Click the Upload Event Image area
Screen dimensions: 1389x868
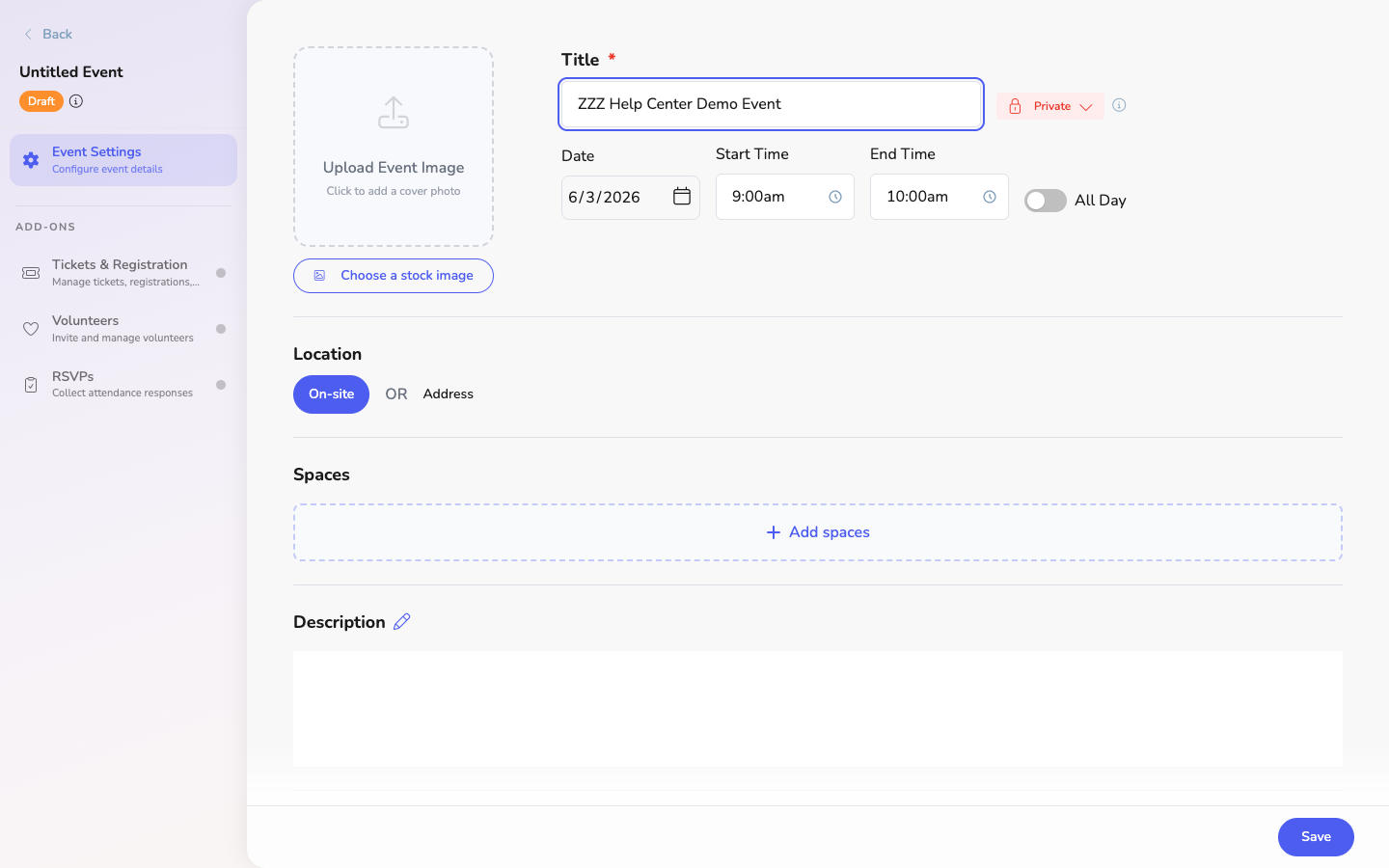394,147
